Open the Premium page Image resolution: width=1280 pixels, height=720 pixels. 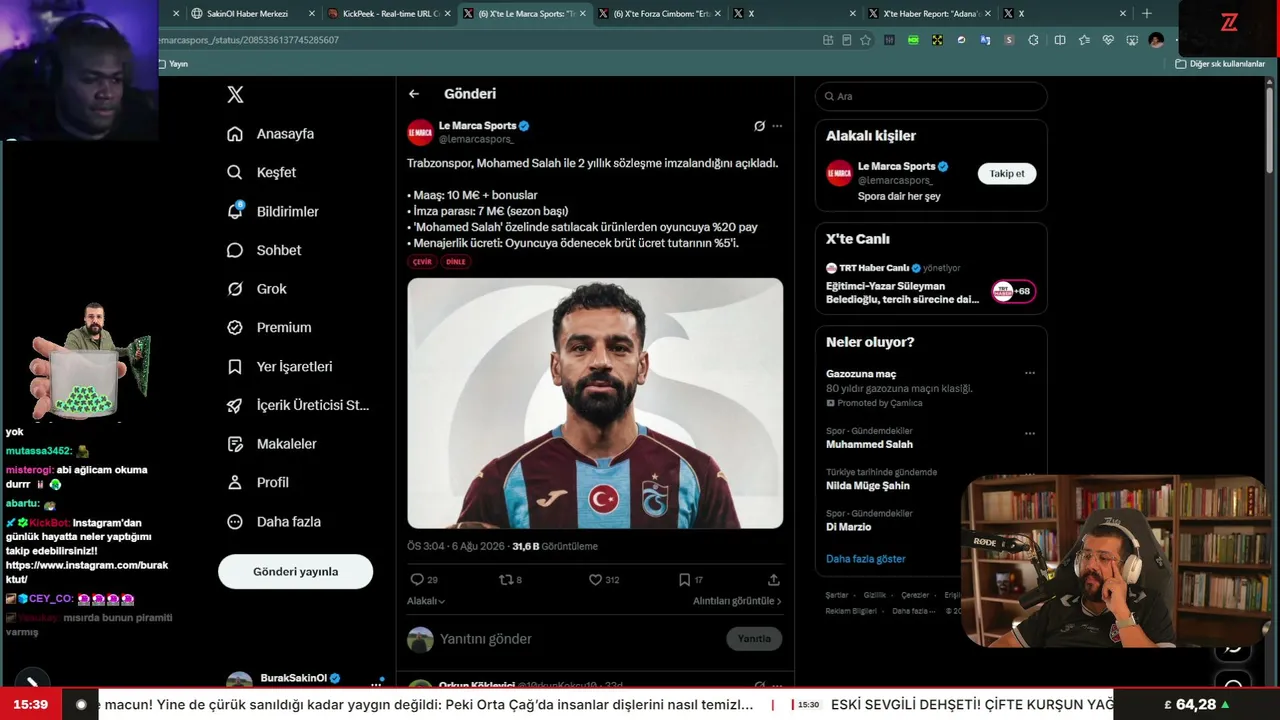269,327
